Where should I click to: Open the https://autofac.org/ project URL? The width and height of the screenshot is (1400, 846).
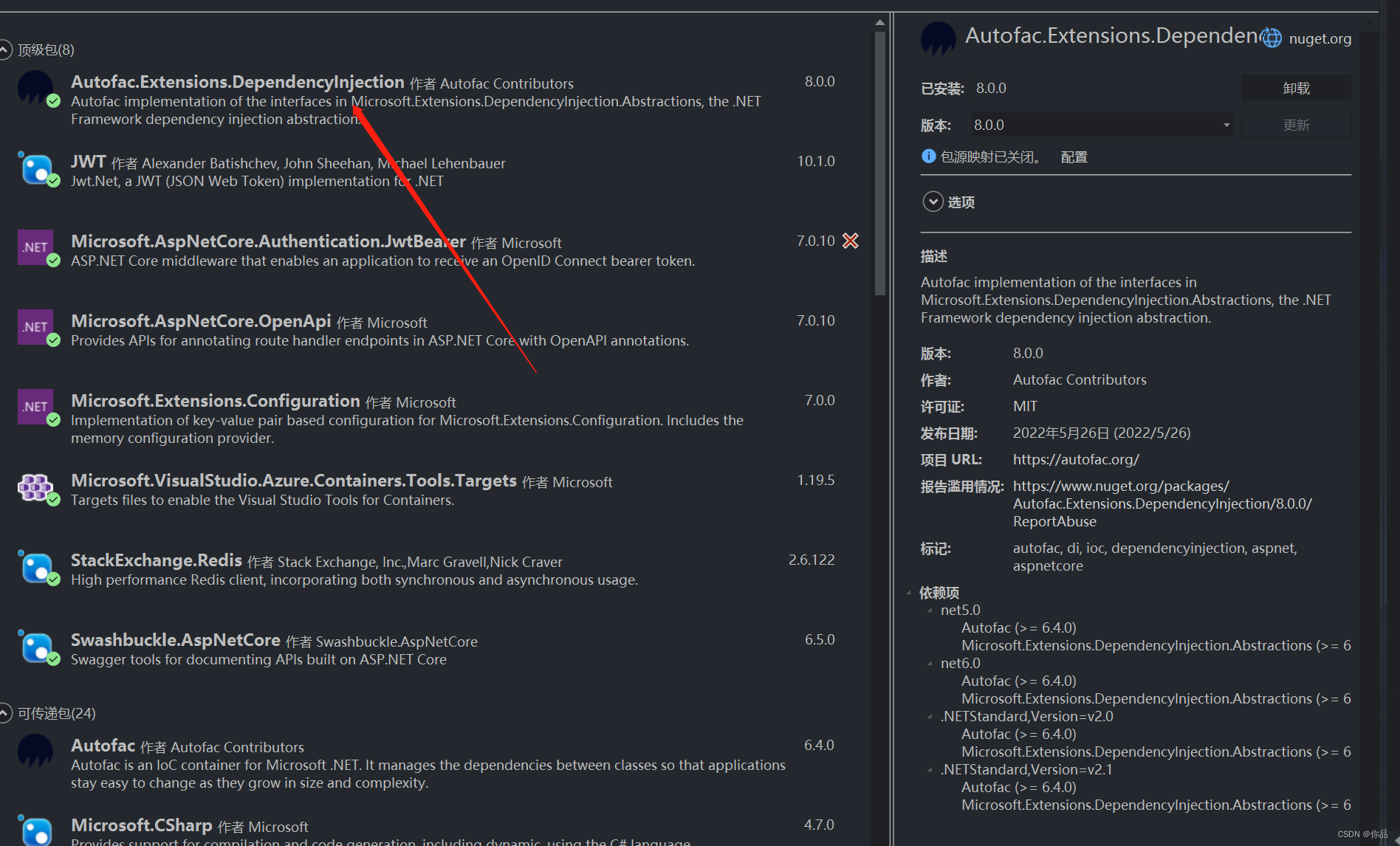[x=1076, y=459]
